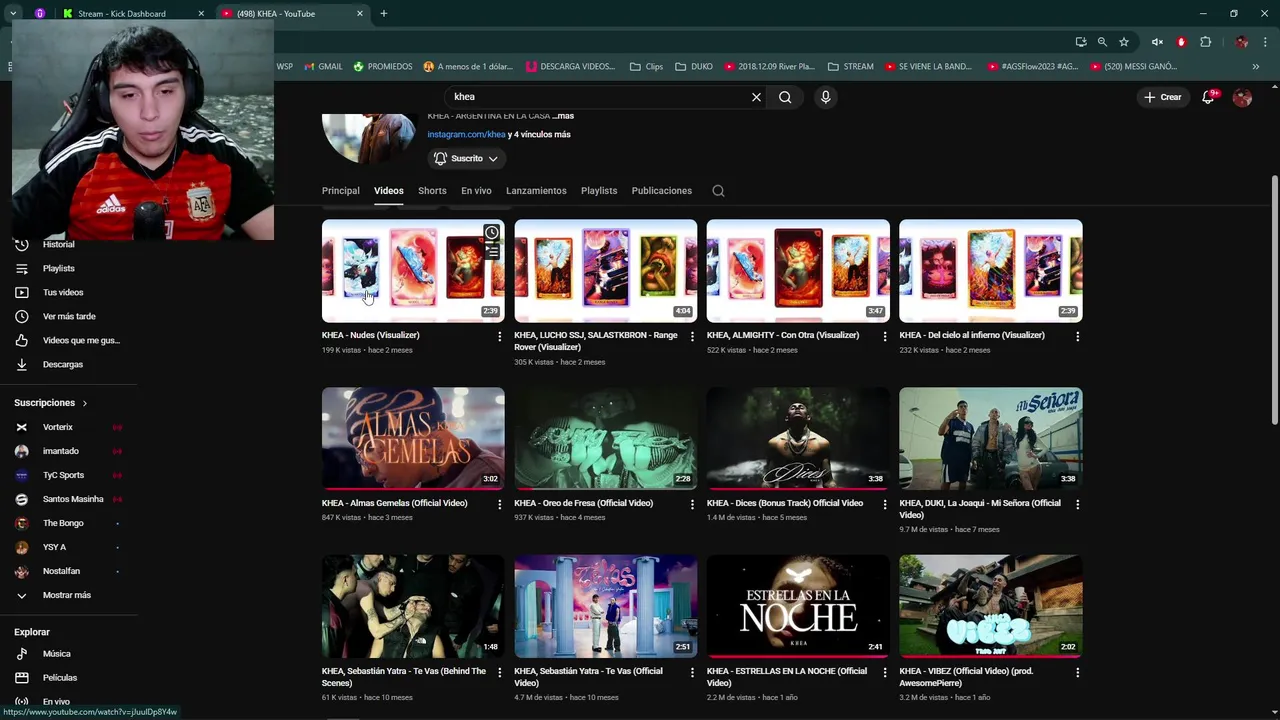Screen dimensions: 1280x720
Task: Clear the search box with the X icon
Action: click(756, 97)
